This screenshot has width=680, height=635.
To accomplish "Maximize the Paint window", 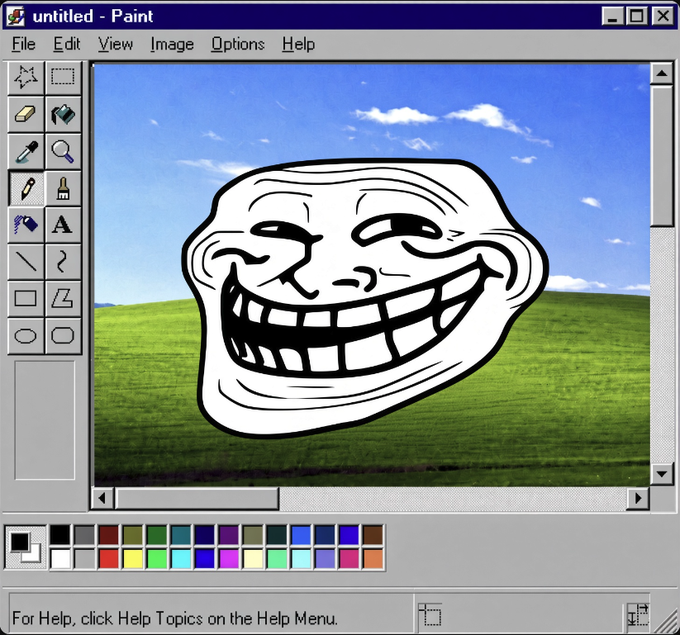I will point(637,16).
